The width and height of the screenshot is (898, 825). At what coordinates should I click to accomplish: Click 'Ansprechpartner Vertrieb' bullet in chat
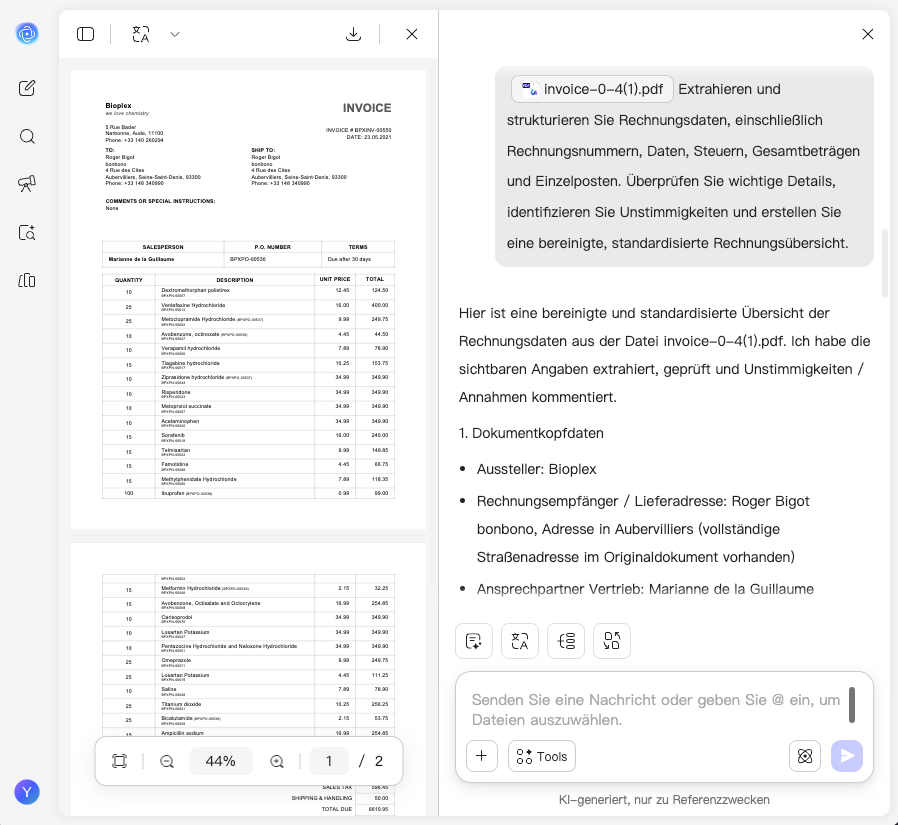645,589
